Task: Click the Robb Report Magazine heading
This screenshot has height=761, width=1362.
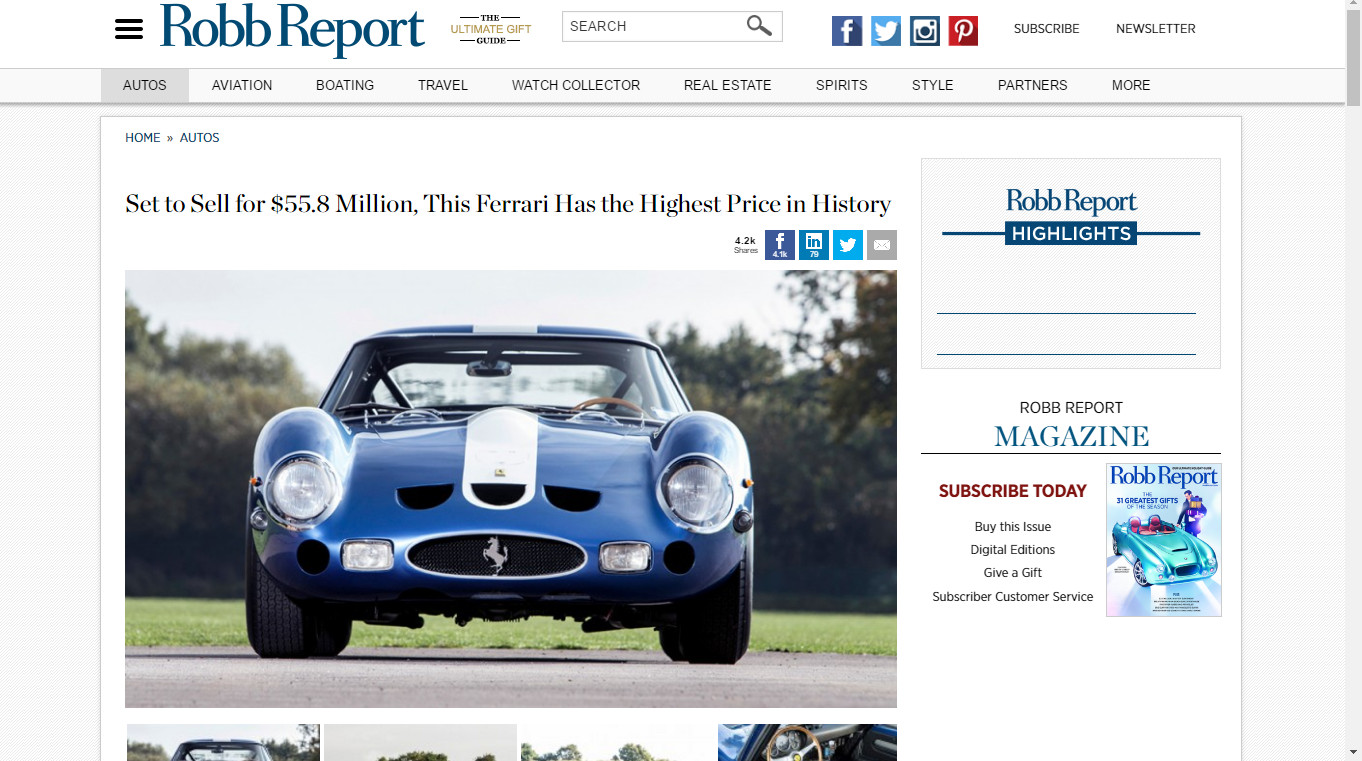Action: (x=1071, y=425)
